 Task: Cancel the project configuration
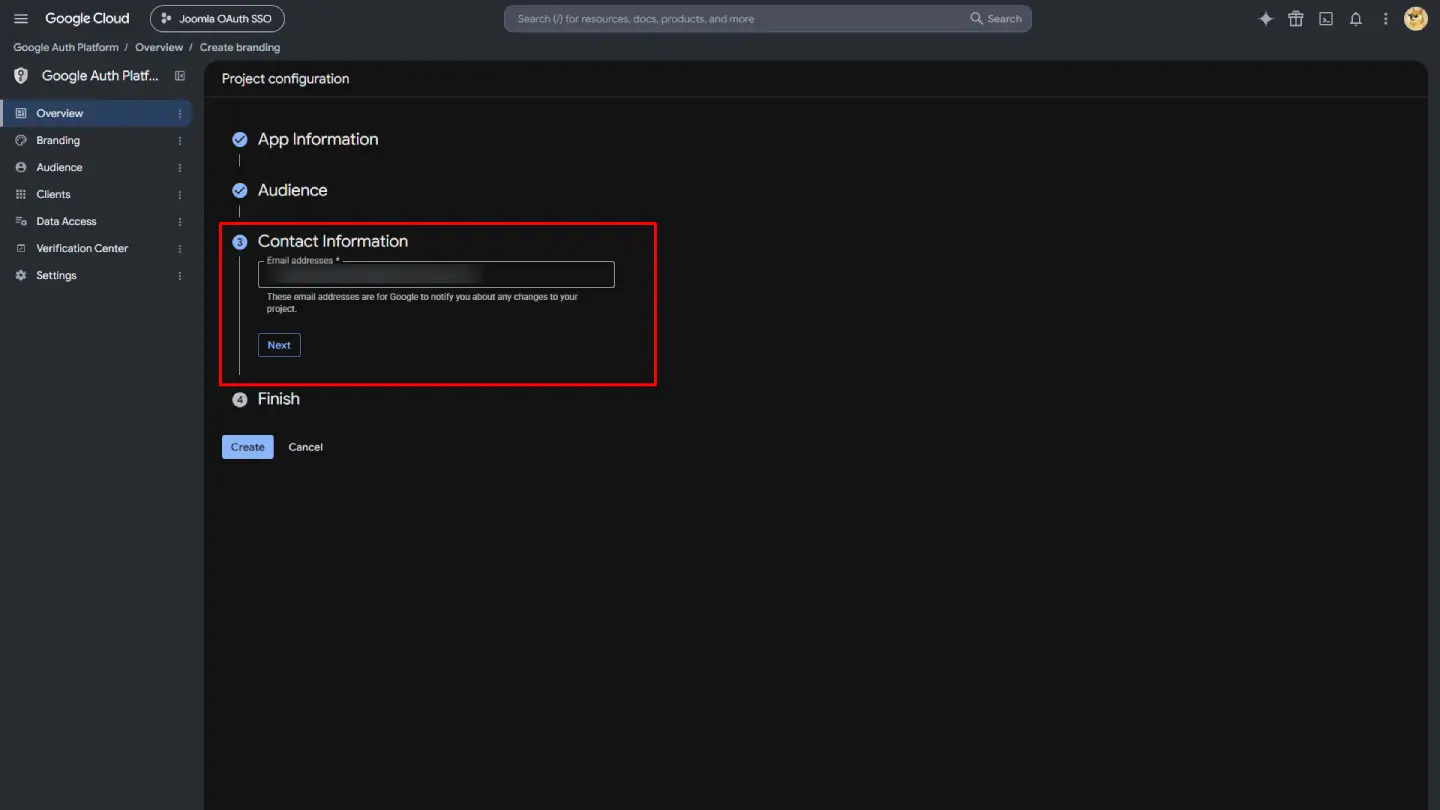coord(306,447)
